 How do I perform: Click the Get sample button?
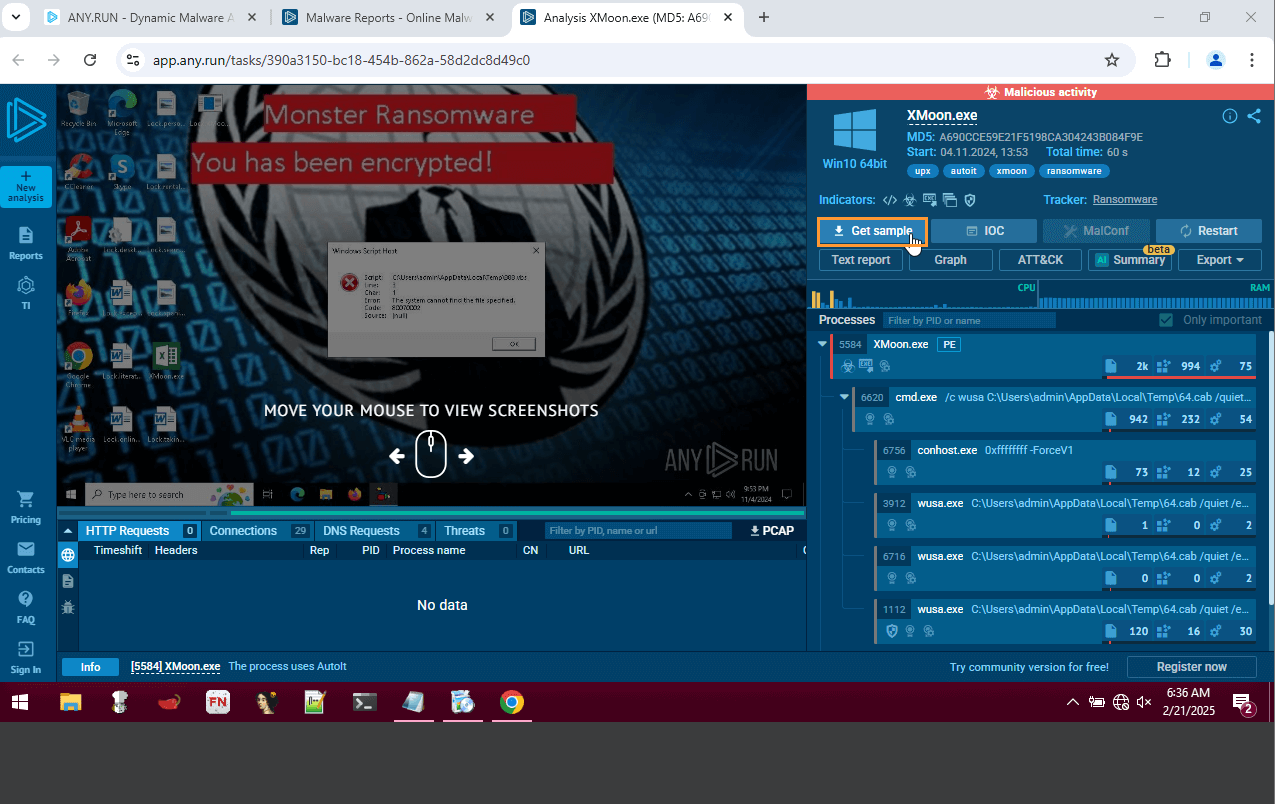(x=872, y=231)
